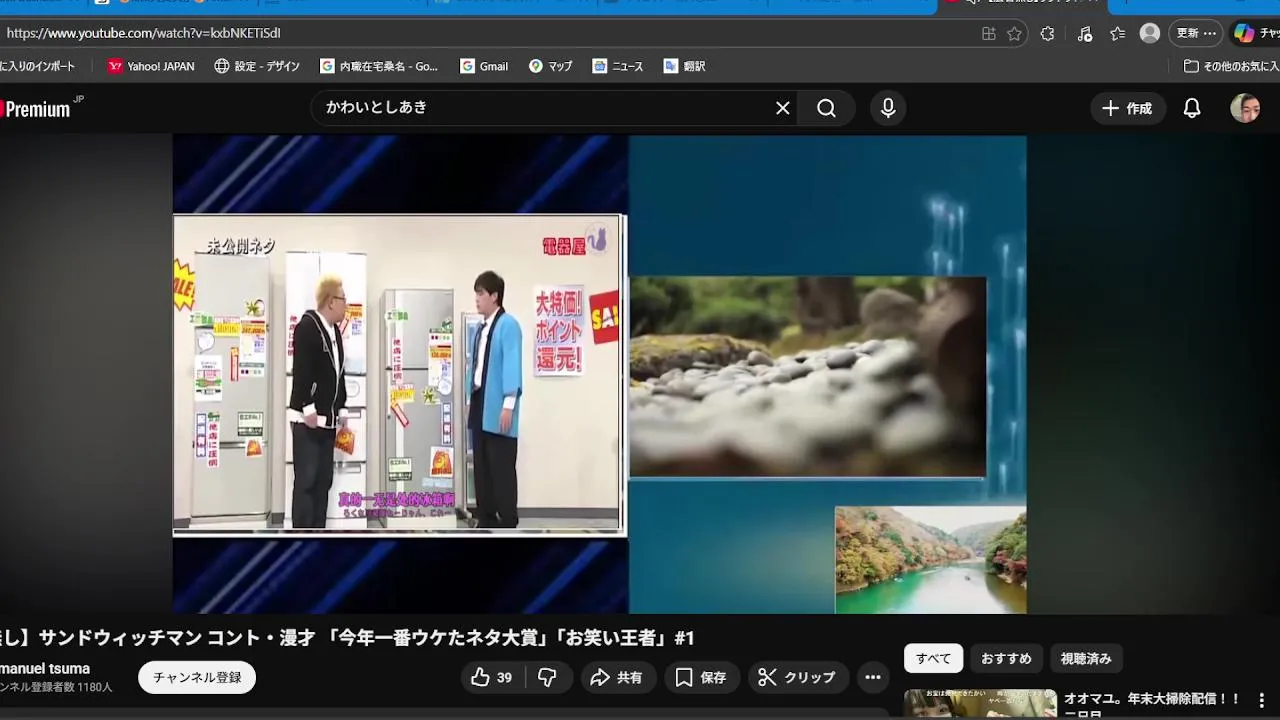Open the browser favorites list icon
Image resolution: width=1280 pixels, height=720 pixels.
(x=1118, y=33)
